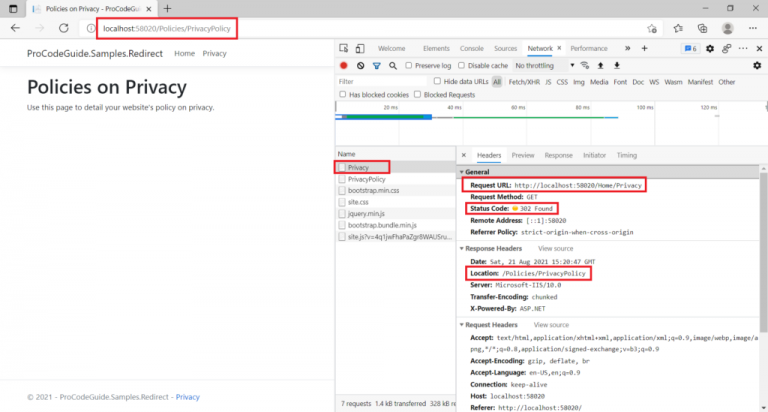768x412 pixels.
Task: Toggle device emulation icon
Action: pyautogui.click(x=360, y=48)
